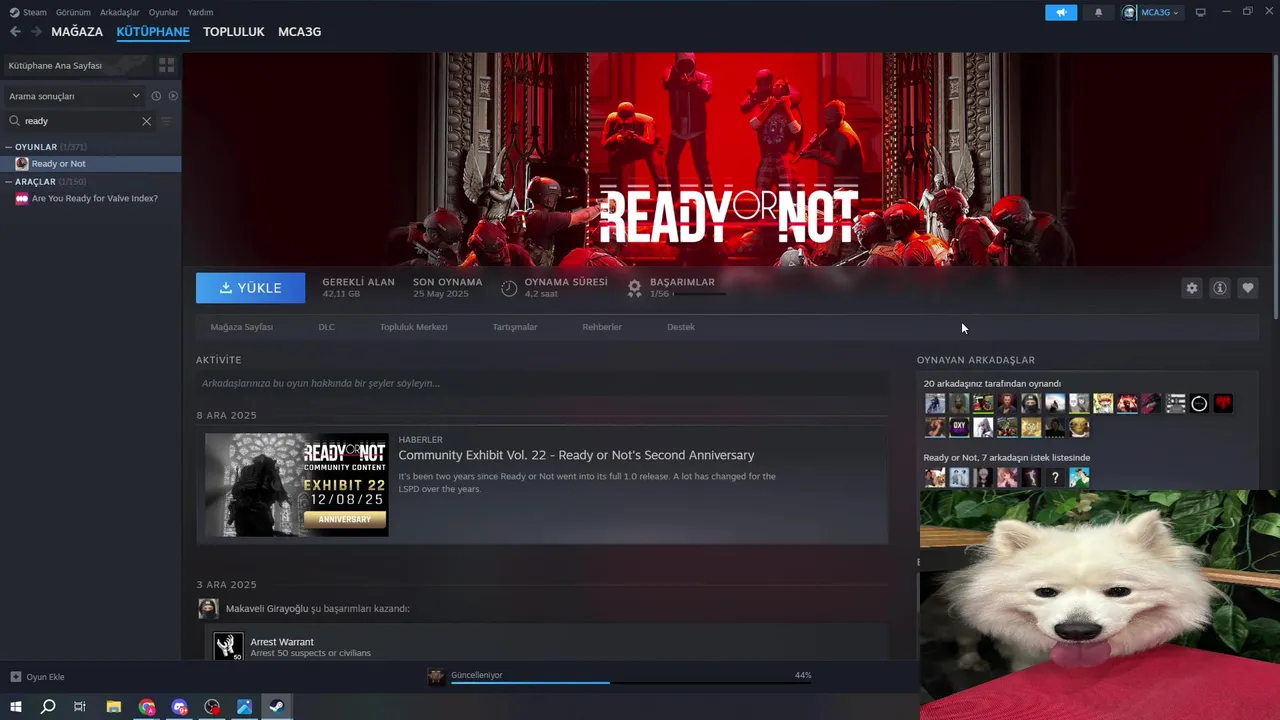Image resolution: width=1280 pixels, height=720 pixels.
Task: Open the Yardım menu
Action: click(x=201, y=12)
